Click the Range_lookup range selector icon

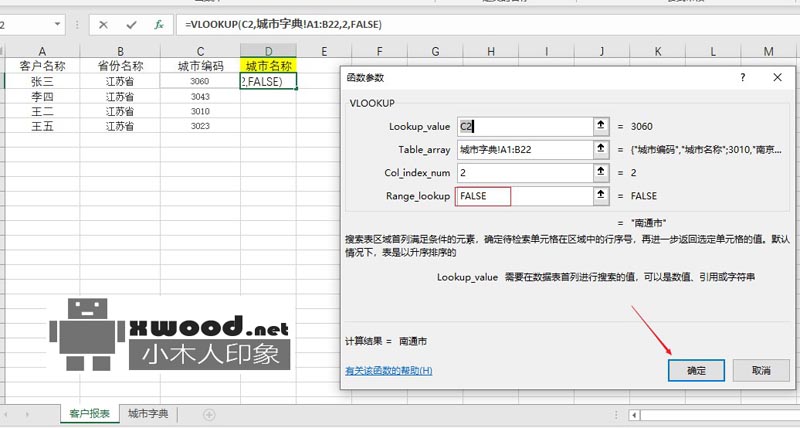point(601,196)
